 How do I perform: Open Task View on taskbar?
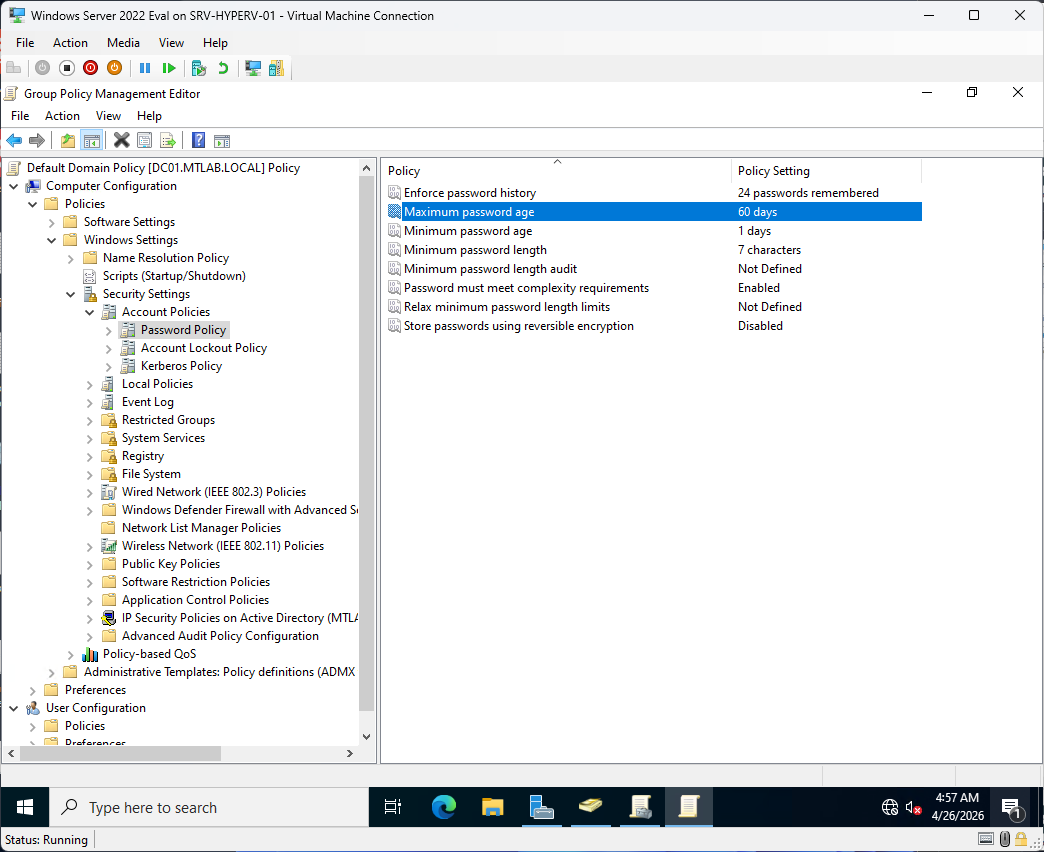[x=393, y=807]
